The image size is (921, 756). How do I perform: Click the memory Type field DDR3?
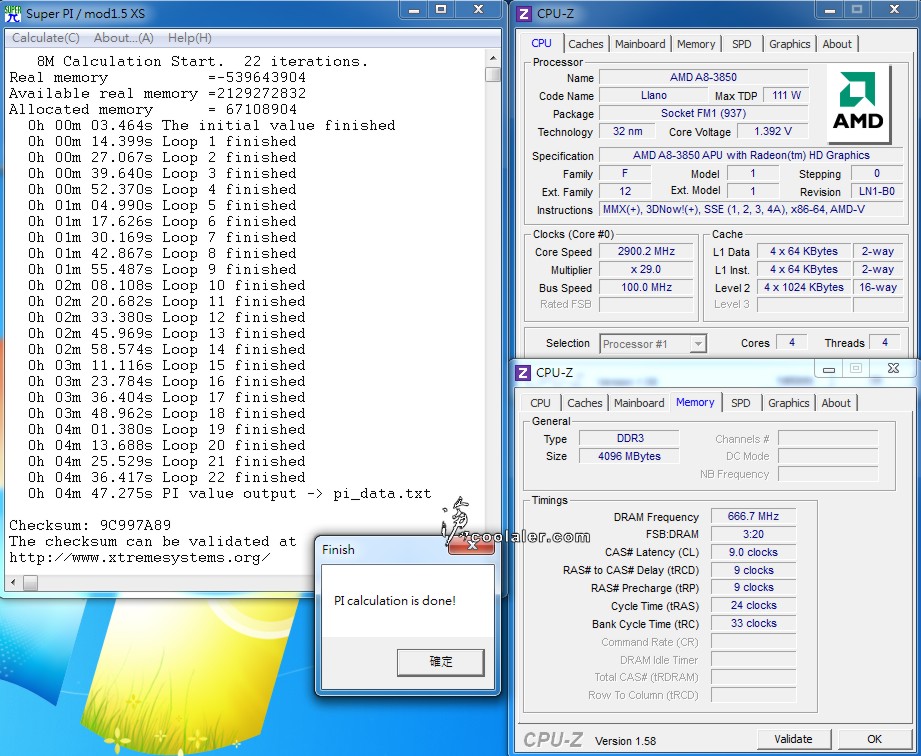pyautogui.click(x=630, y=438)
